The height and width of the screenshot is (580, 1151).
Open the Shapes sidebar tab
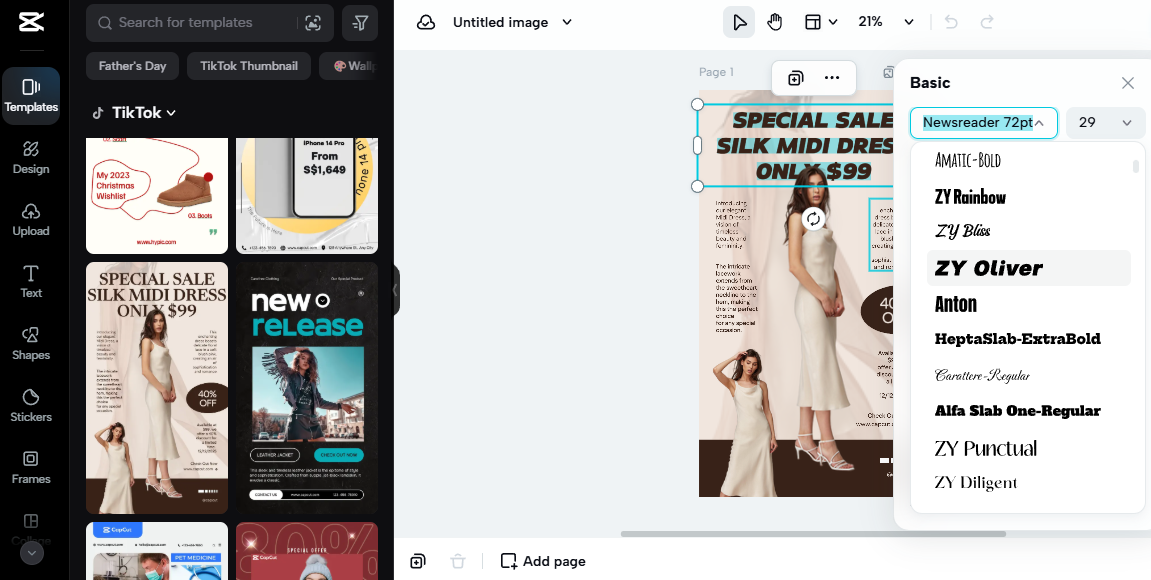[31, 344]
